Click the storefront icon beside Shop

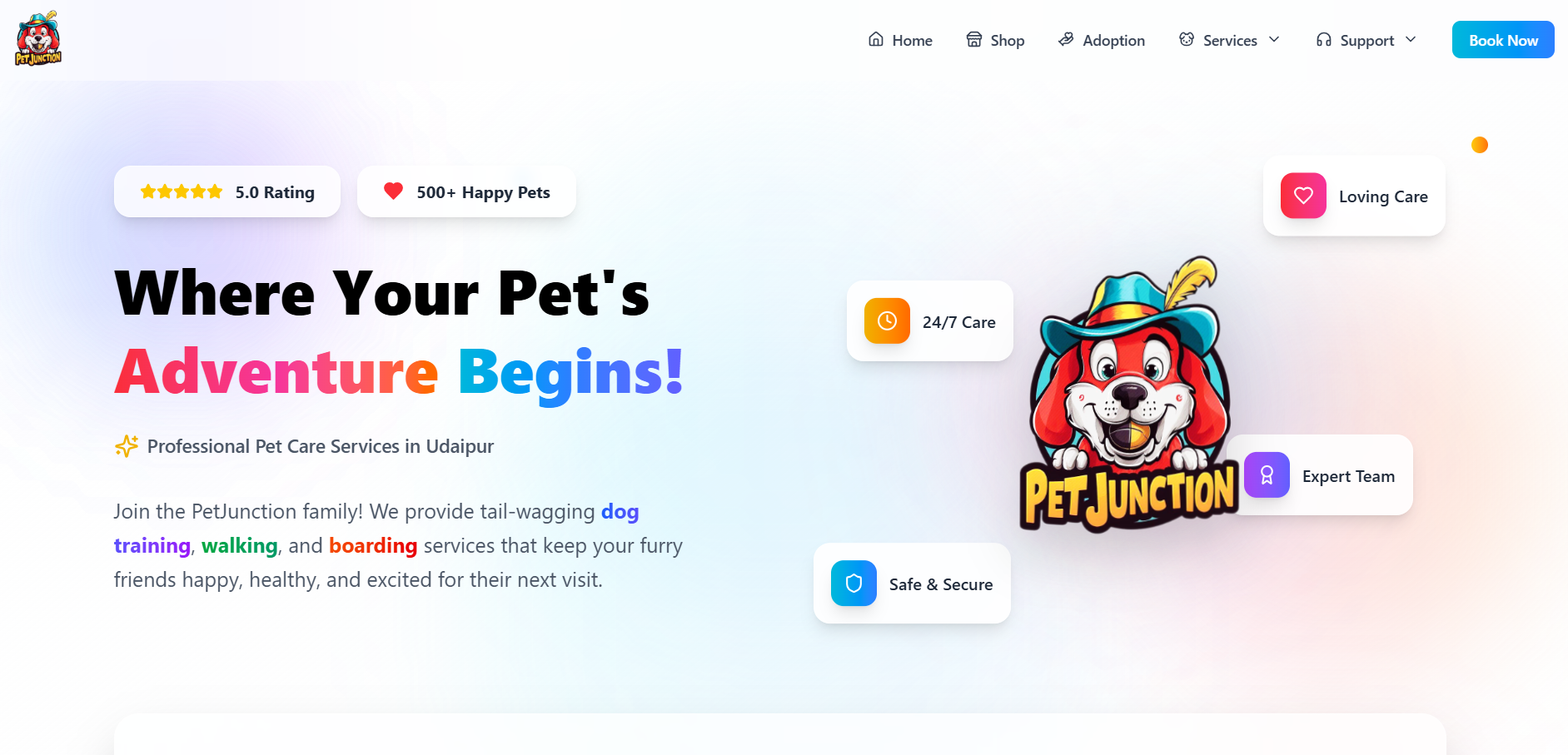[x=973, y=39]
